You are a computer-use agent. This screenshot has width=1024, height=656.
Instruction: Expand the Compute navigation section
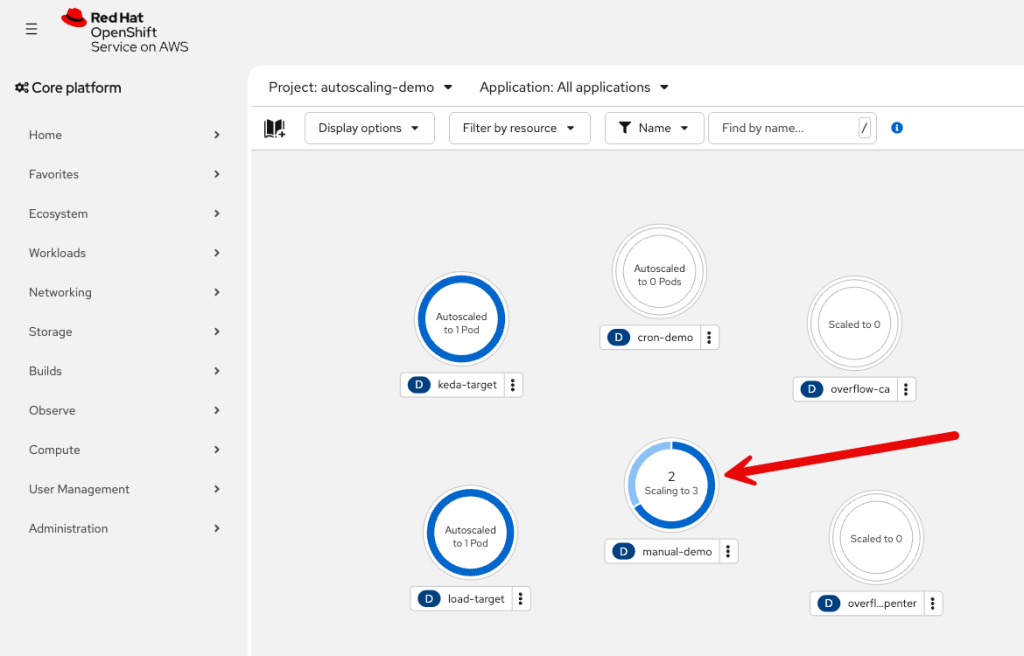124,450
